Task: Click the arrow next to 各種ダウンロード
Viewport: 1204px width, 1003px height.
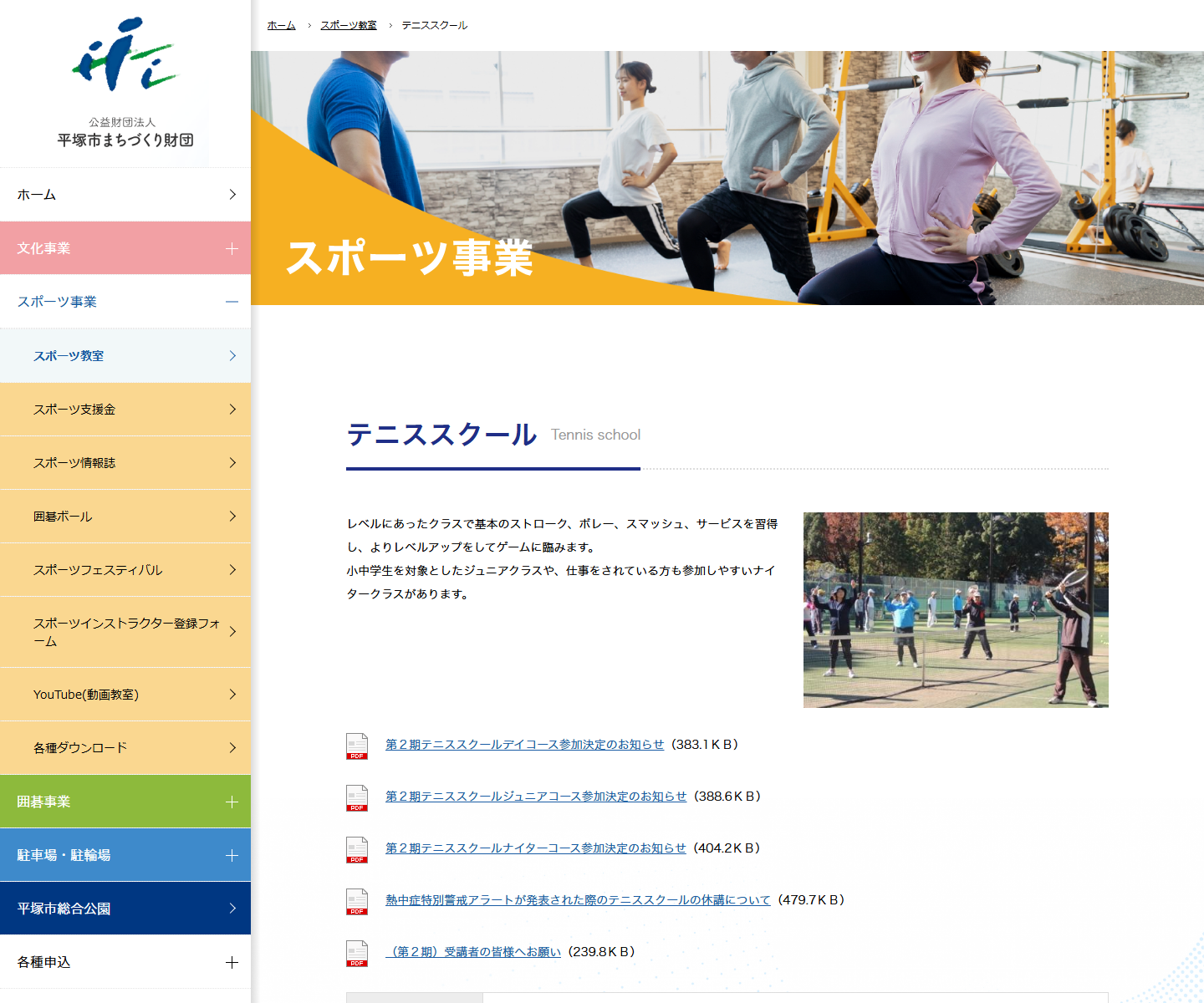Action: tap(232, 747)
